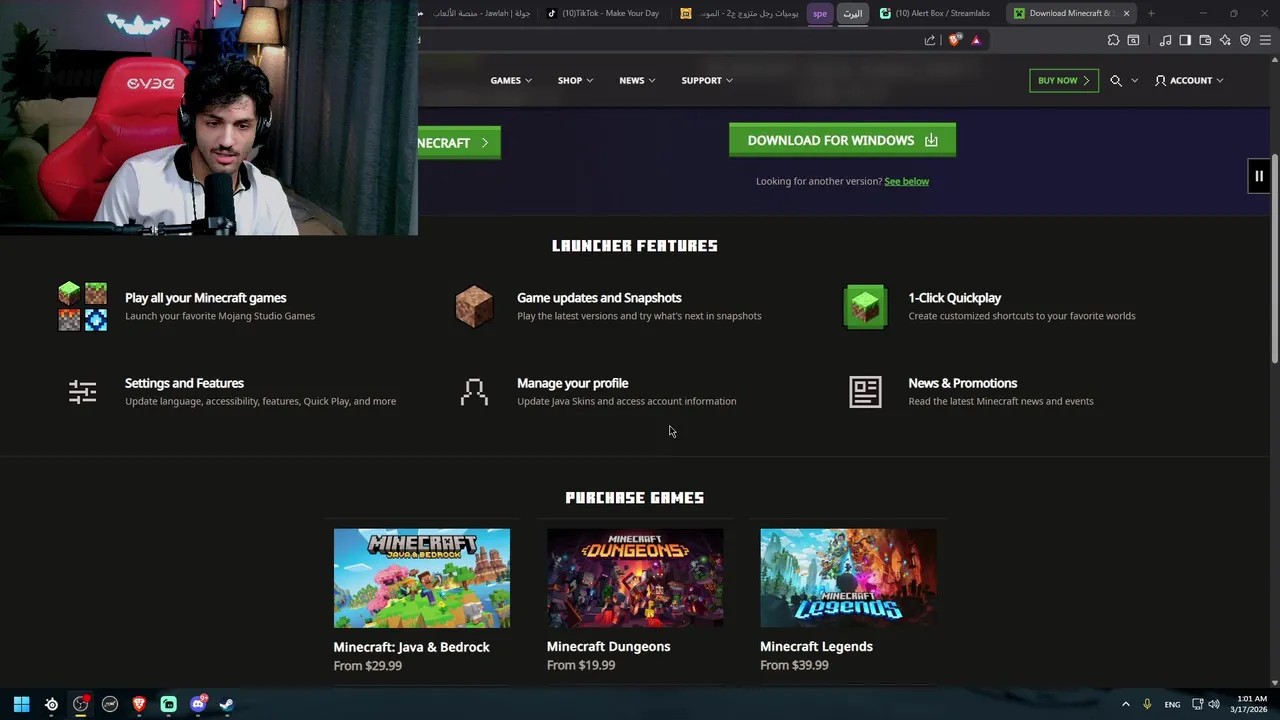1280x720 pixels.
Task: Open Discord from the taskbar
Action: click(198, 704)
